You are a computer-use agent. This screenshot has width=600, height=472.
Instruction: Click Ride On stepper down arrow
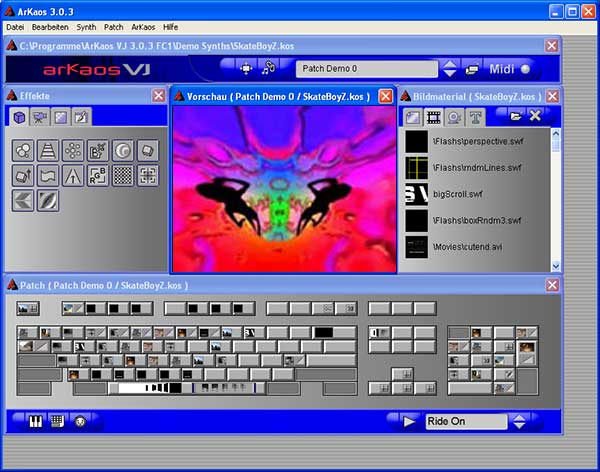point(519,426)
